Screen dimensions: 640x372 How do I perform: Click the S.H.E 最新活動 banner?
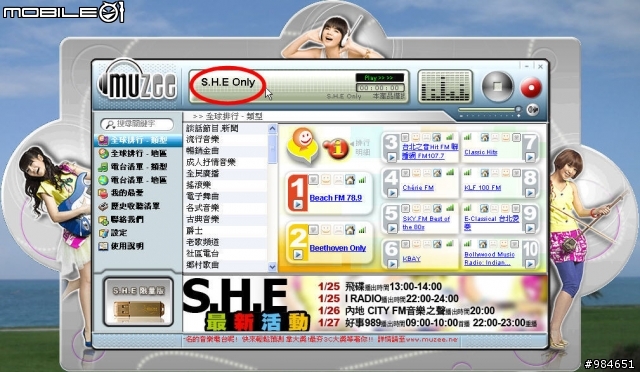[364, 304]
